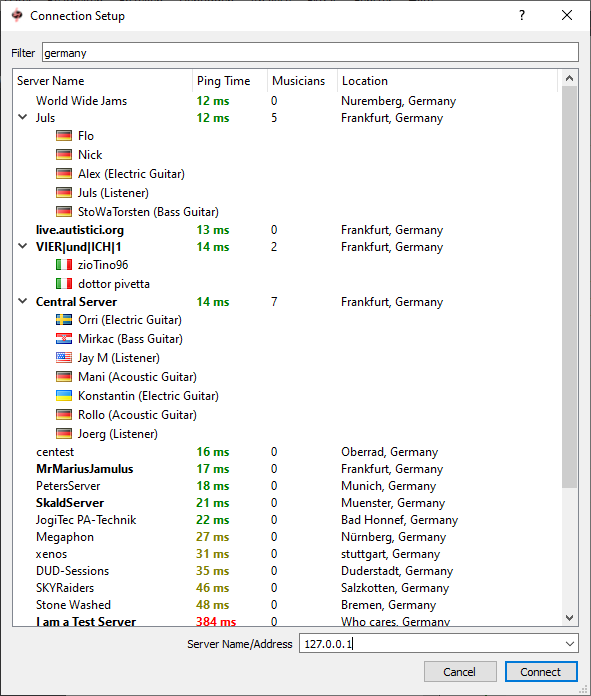The image size is (591, 696).
Task: Select the xenos server
Action: click(285, 554)
